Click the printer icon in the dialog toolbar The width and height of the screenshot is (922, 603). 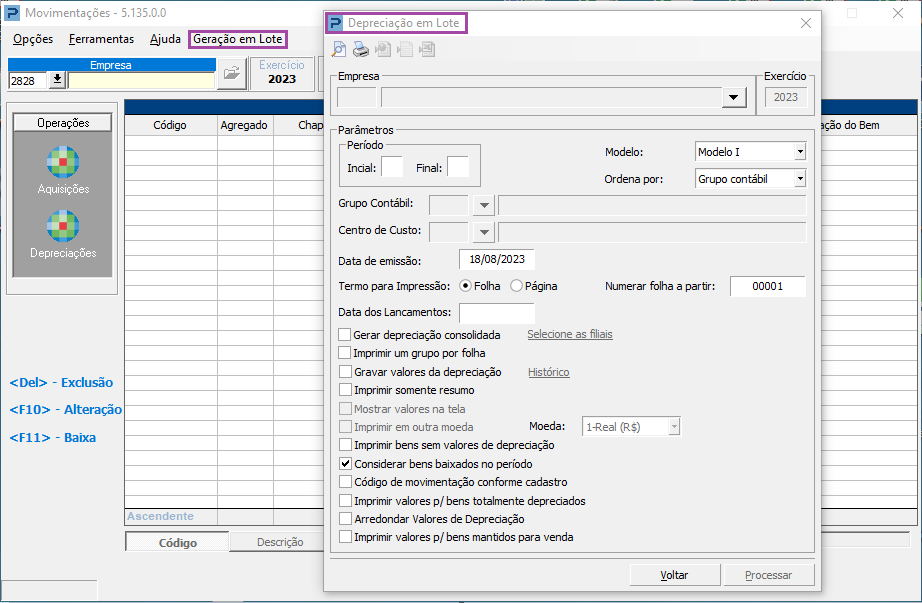(360, 49)
